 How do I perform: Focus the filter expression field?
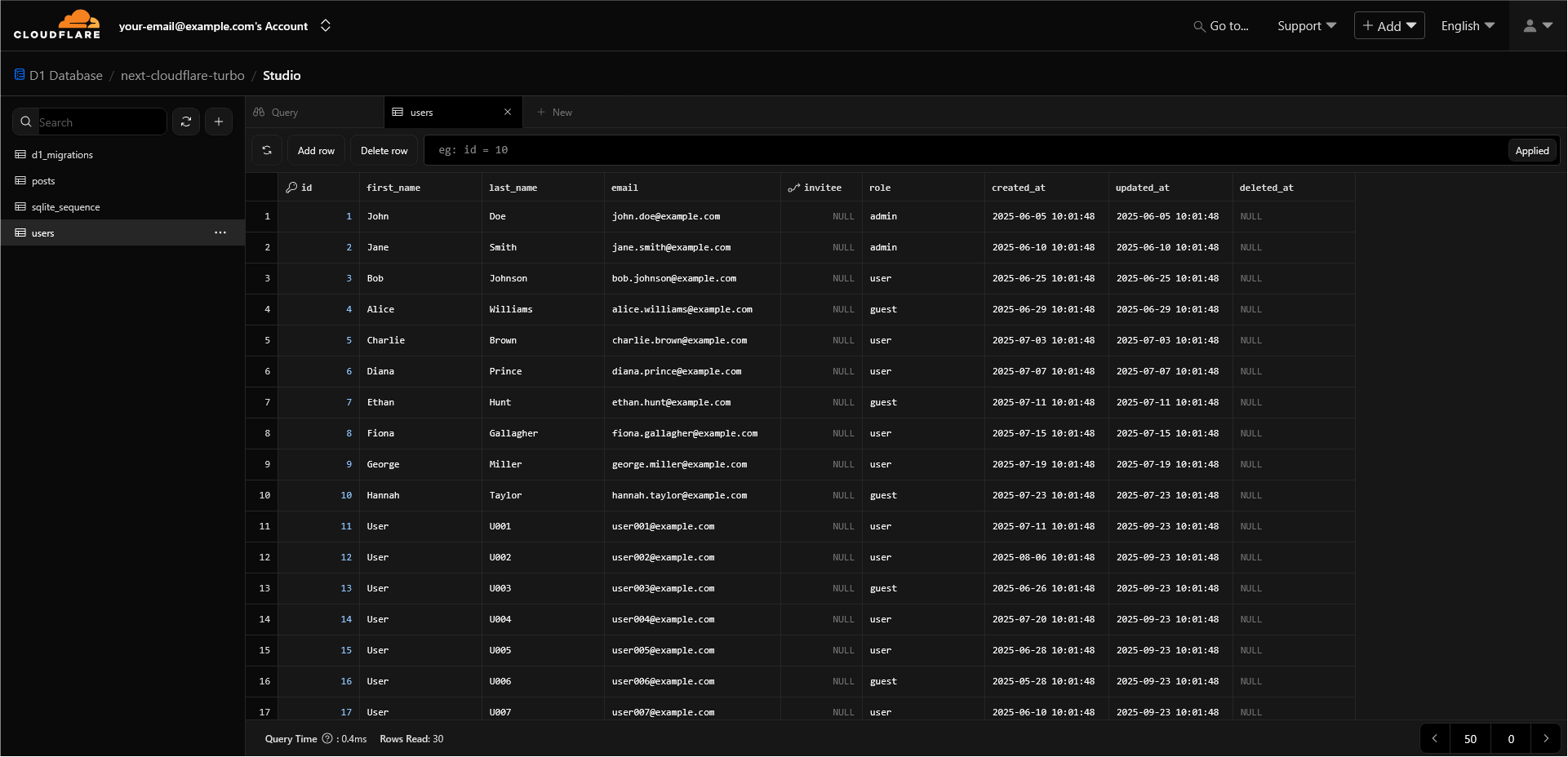click(x=965, y=150)
